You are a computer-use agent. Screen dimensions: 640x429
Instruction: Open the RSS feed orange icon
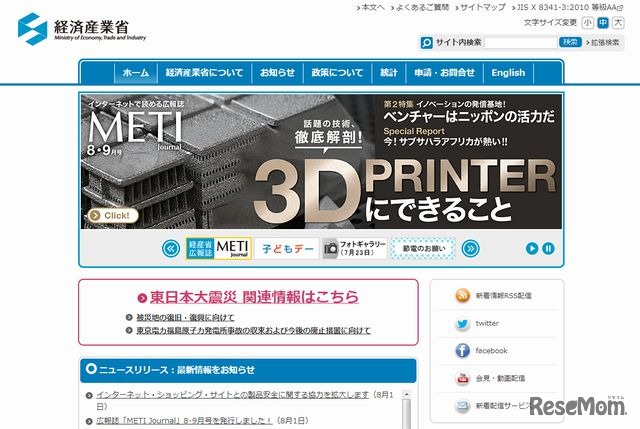(x=462, y=296)
